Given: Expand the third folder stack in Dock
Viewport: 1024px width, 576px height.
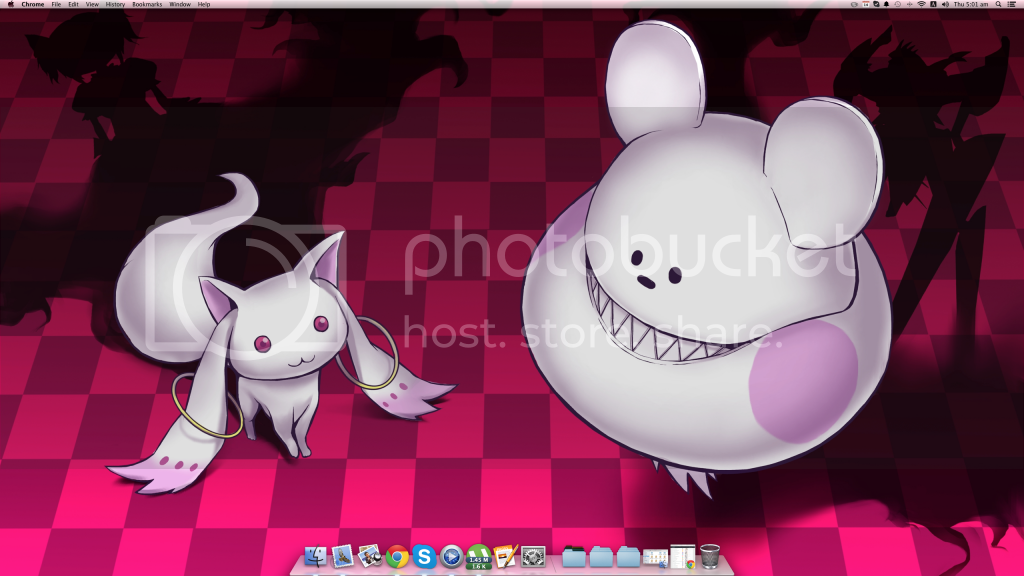Looking at the screenshot, I should [628, 556].
